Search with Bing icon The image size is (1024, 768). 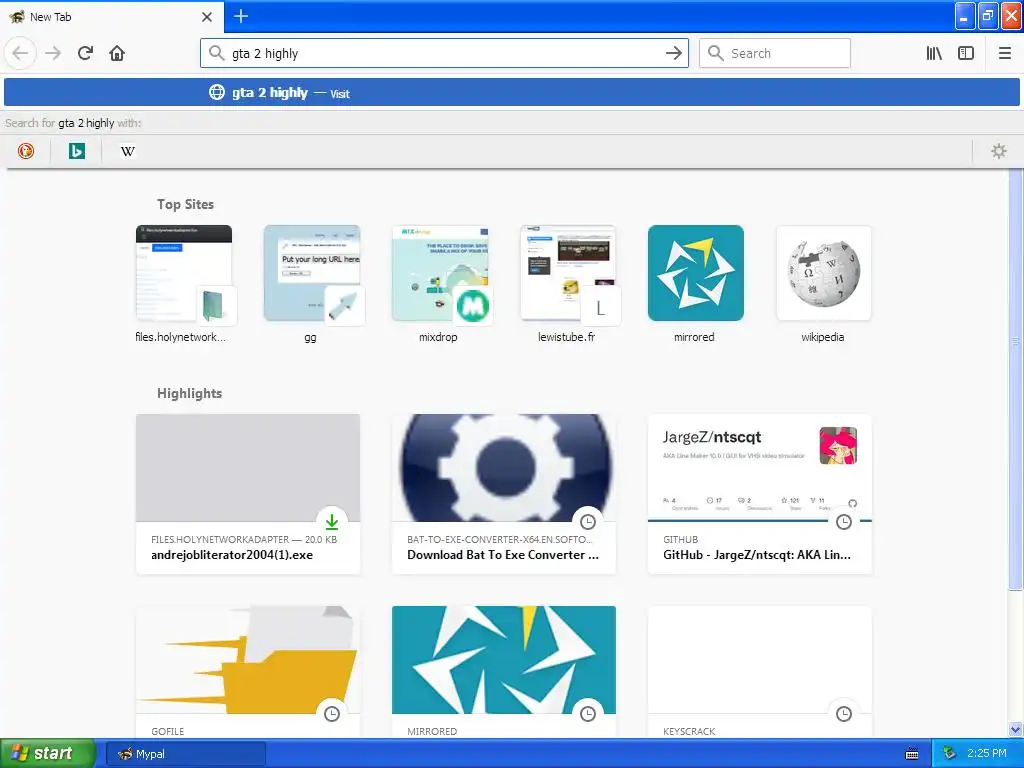pos(76,152)
